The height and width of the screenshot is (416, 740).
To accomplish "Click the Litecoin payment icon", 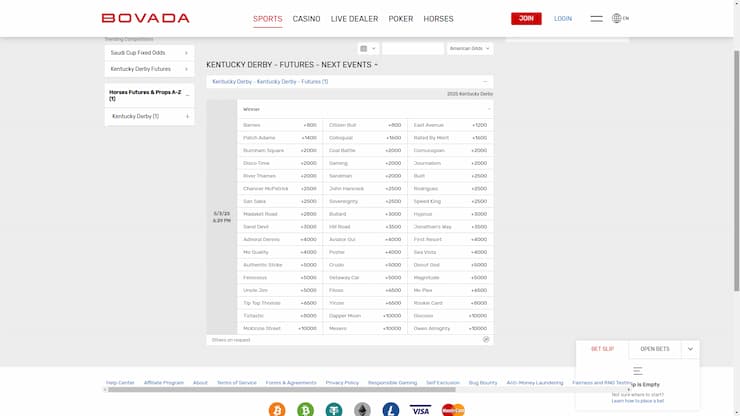I will coord(391,409).
